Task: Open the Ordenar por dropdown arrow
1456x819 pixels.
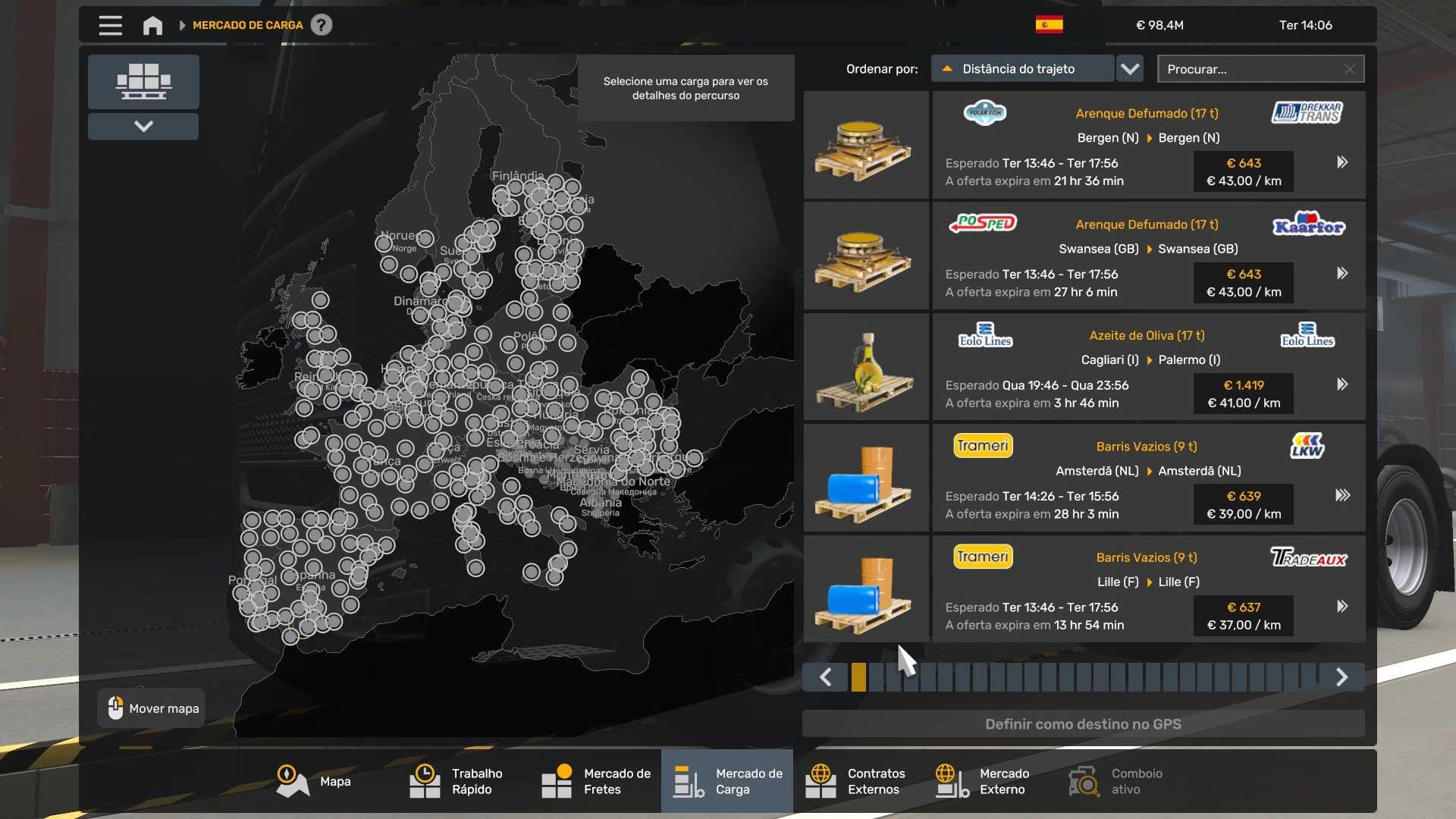Action: click(1130, 69)
